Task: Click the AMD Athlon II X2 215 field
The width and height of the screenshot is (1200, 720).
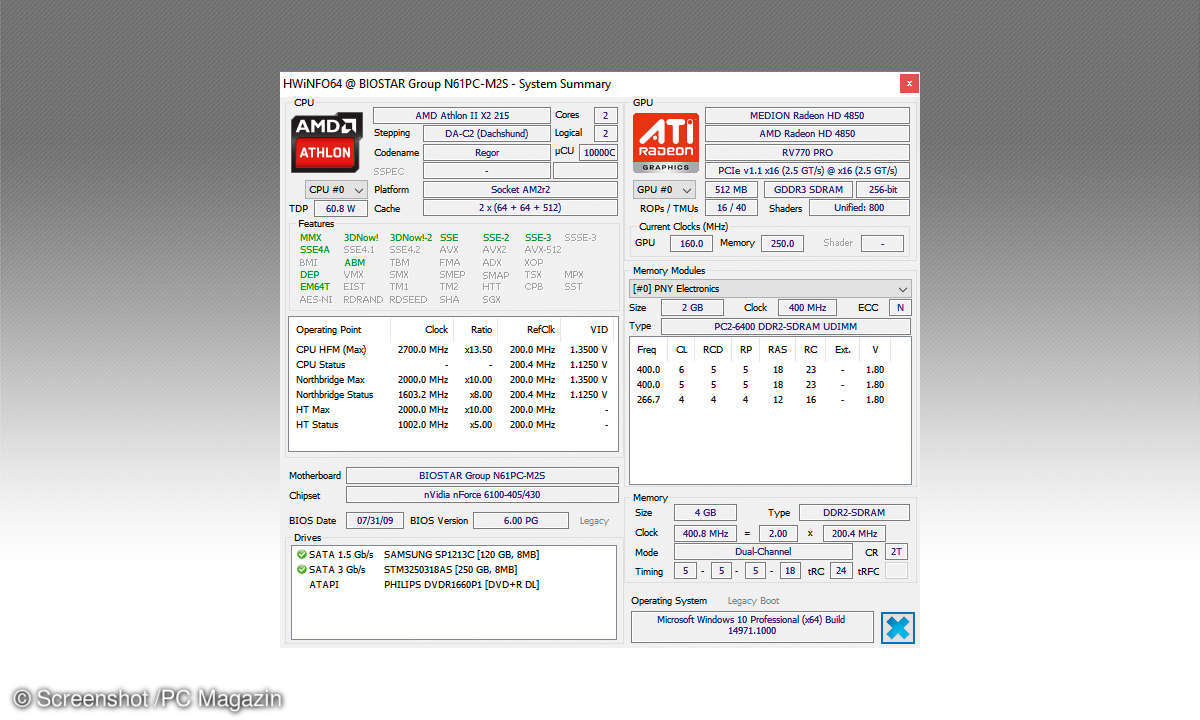Action: [461, 116]
